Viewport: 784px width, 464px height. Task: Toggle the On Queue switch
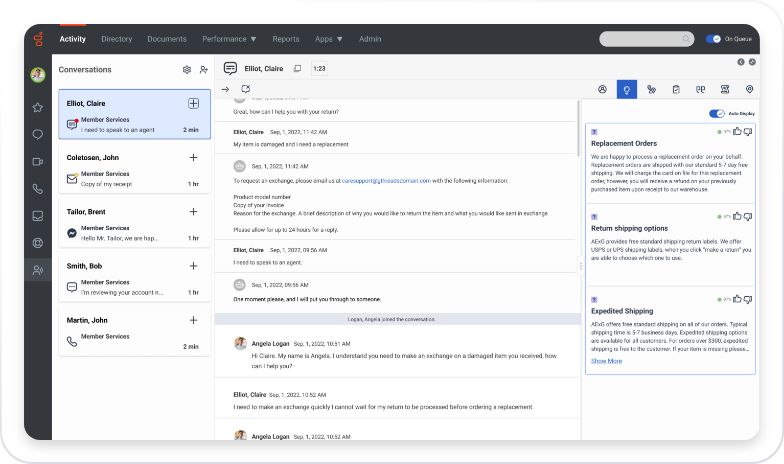tap(713, 39)
